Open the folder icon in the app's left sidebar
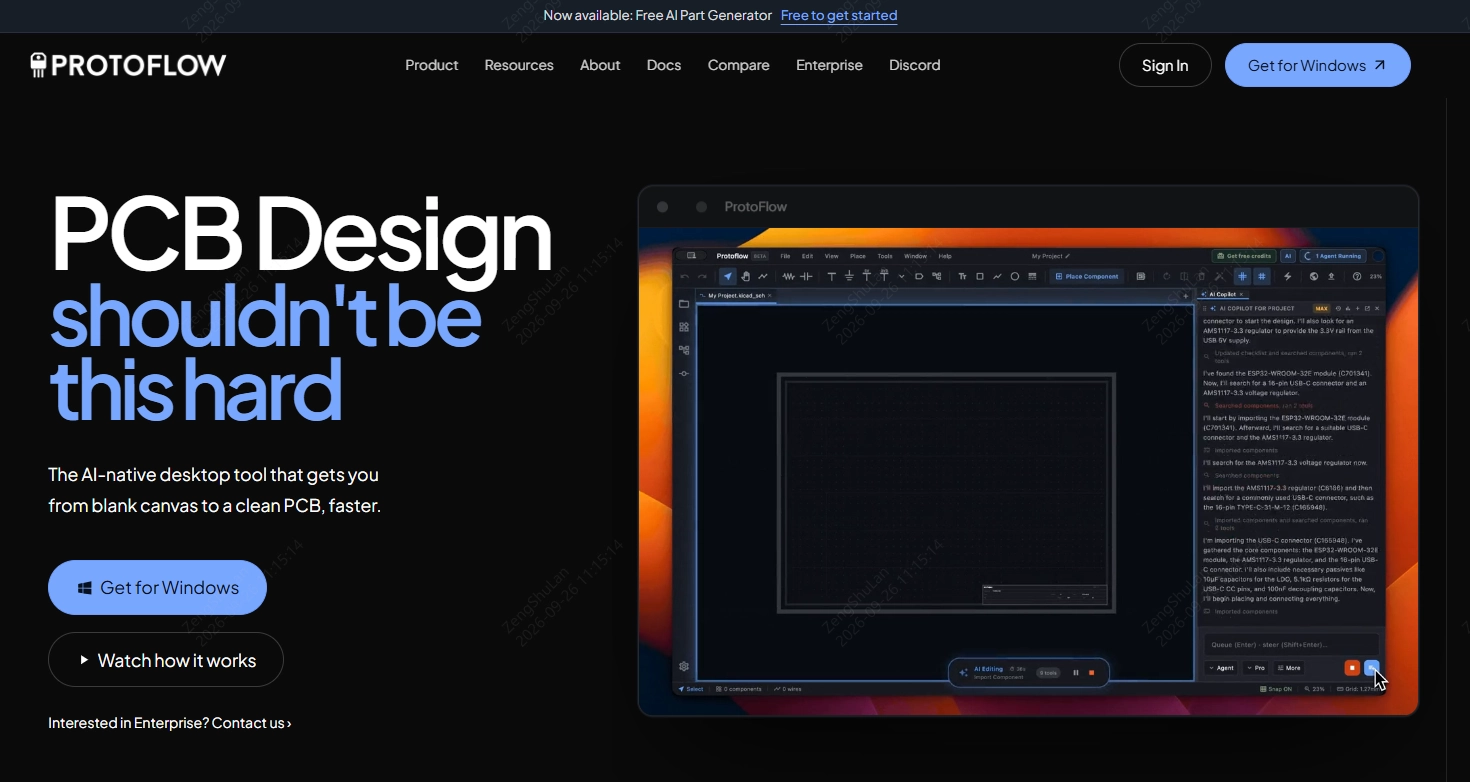Image resolution: width=1470 pixels, height=782 pixels. (684, 304)
